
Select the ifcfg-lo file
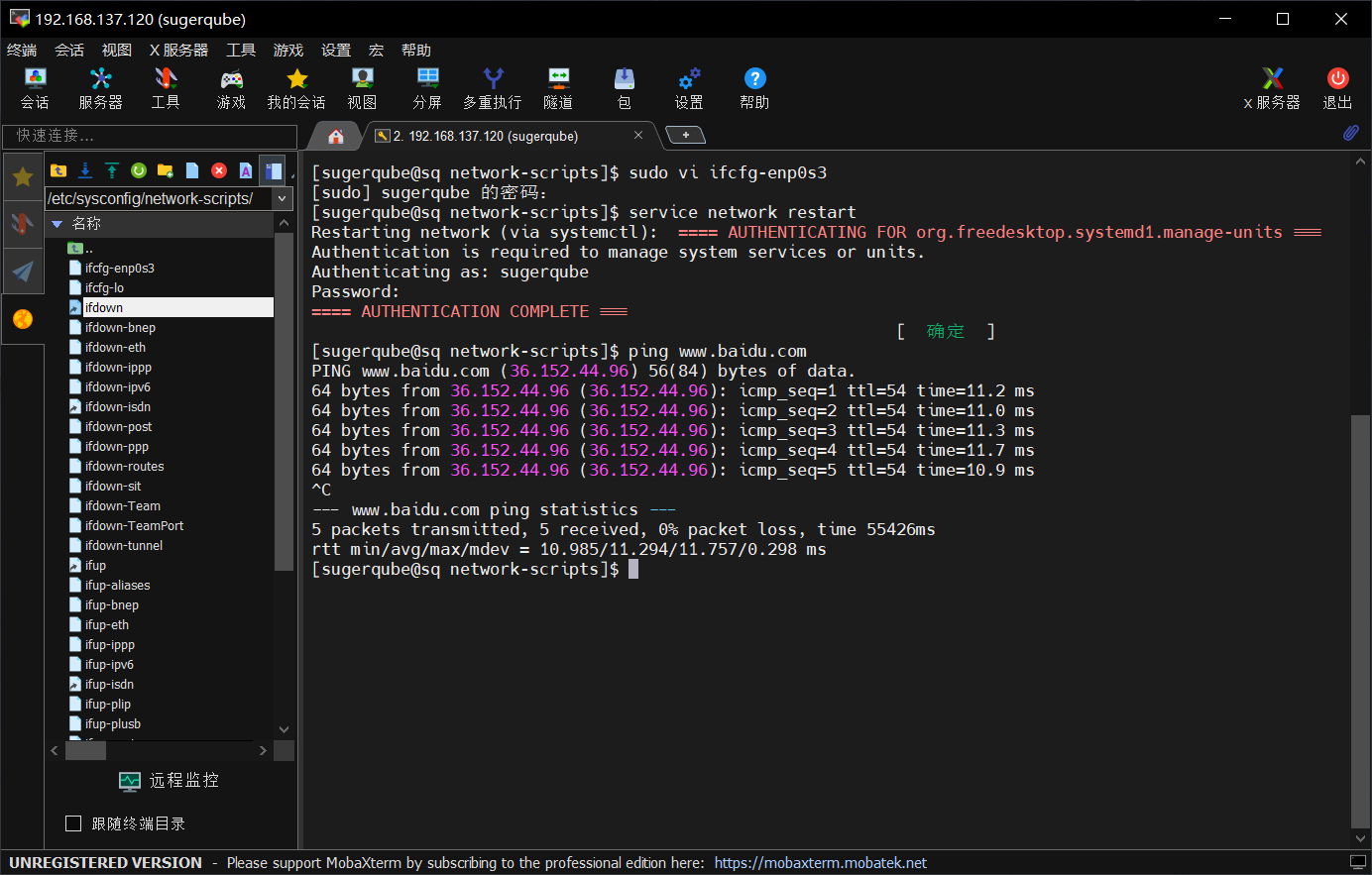104,287
